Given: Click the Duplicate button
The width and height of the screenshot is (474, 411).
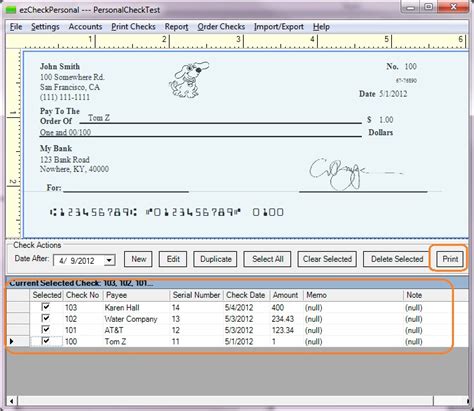Looking at the screenshot, I should 215,259.
